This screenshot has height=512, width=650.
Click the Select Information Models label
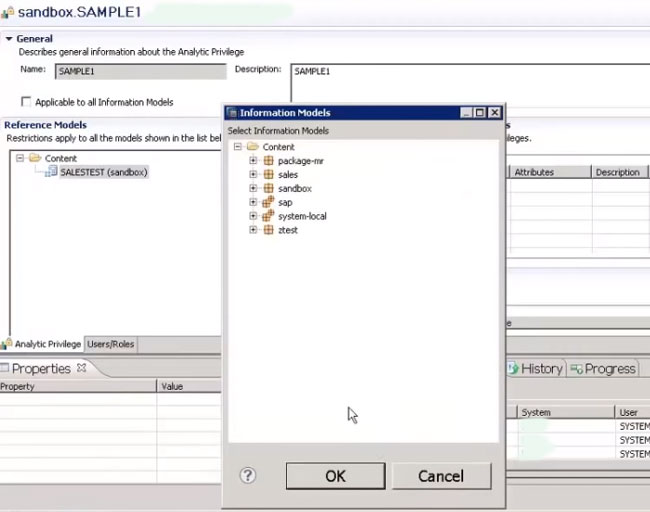pos(278,131)
